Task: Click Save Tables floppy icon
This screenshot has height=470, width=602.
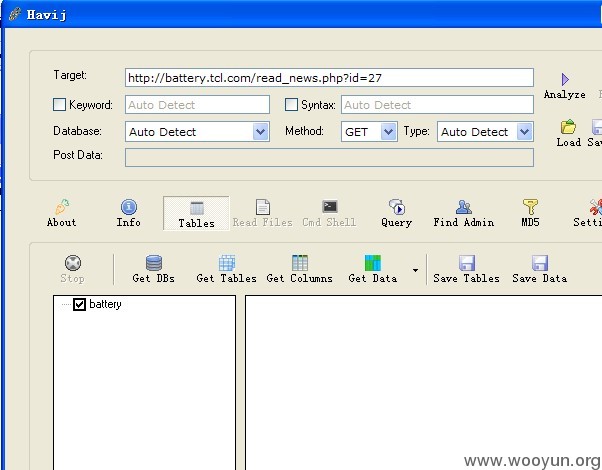Action: coord(467,263)
